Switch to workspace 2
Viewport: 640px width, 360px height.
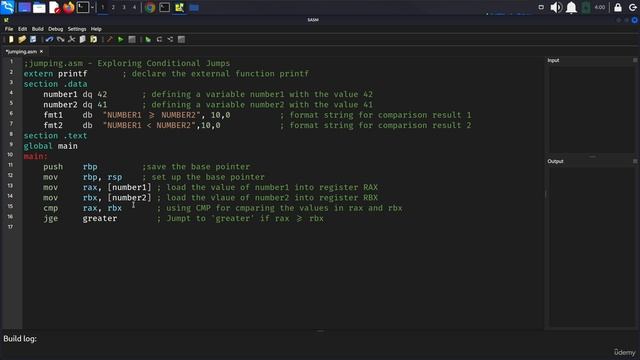(113, 7)
